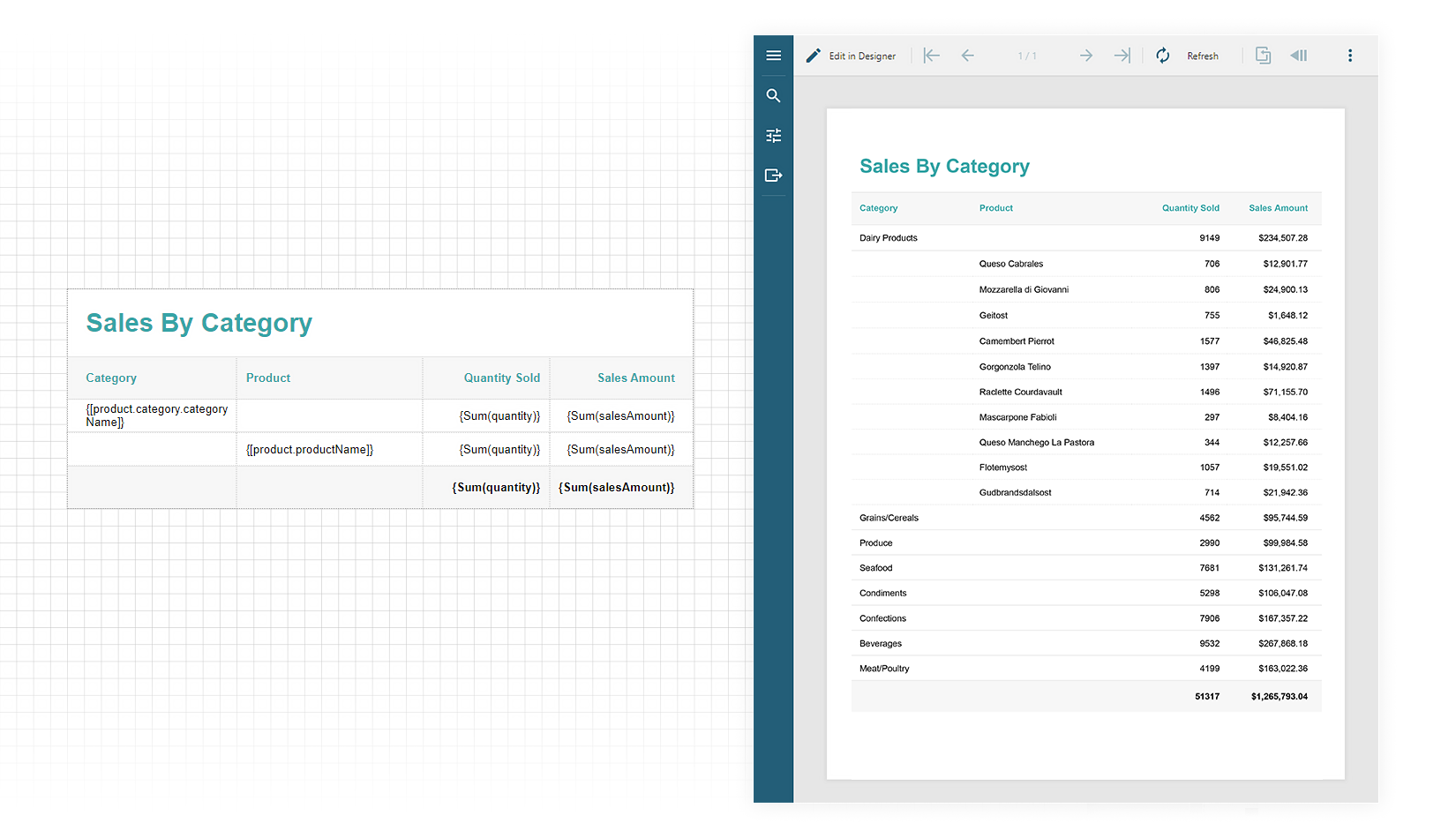This screenshot has height=838, width=1456.
Task: Click the Gudbrandsdalsost product row
Action: coord(1086,492)
